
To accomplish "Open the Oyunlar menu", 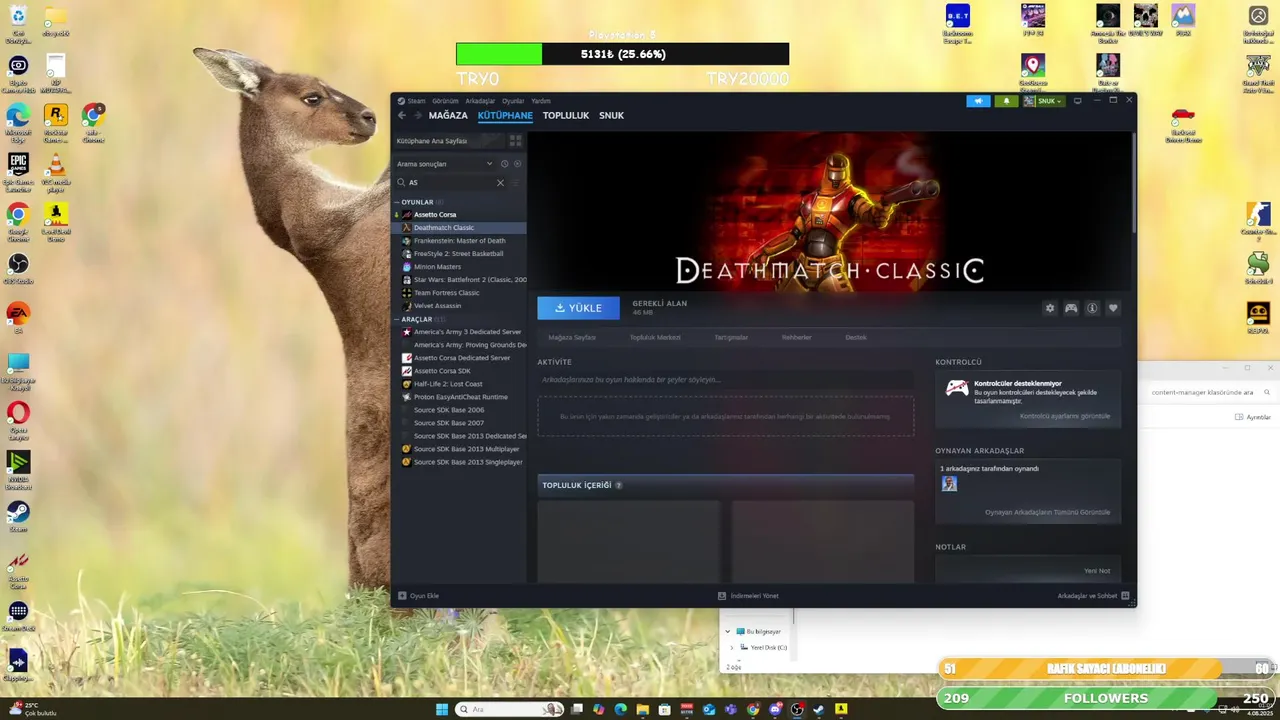I will point(513,101).
